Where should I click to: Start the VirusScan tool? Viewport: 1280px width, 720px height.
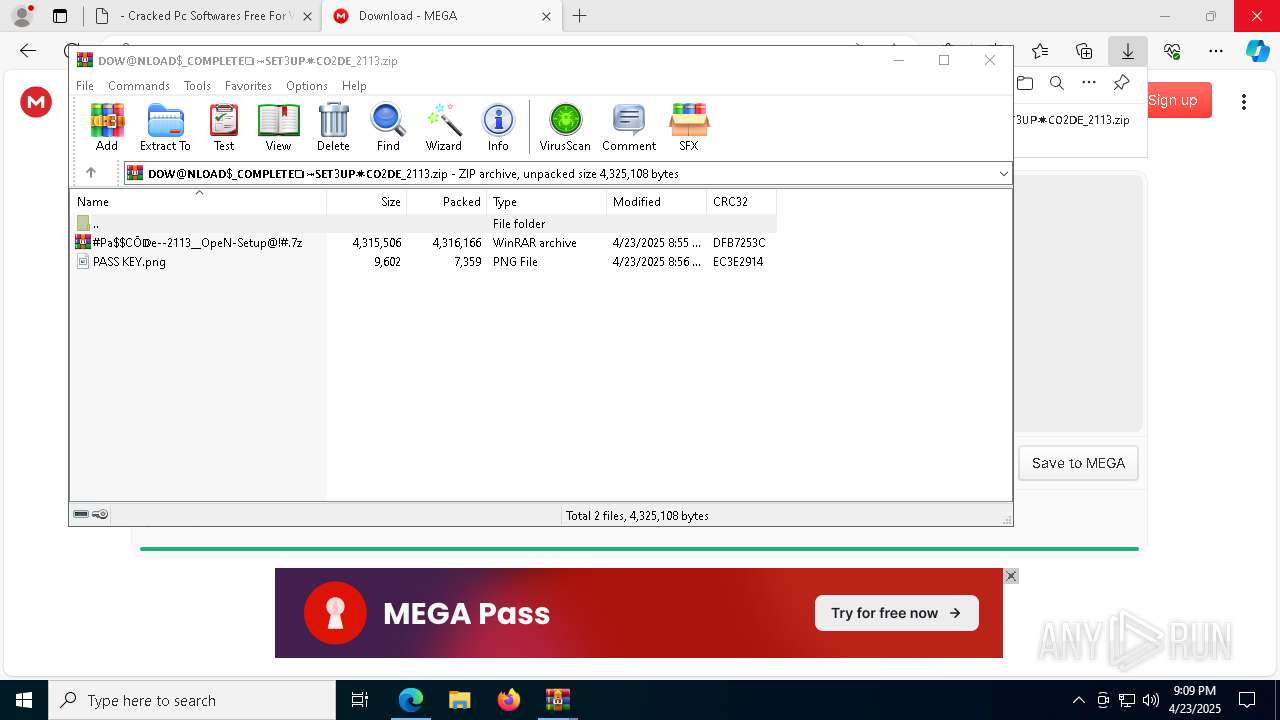pyautogui.click(x=565, y=127)
